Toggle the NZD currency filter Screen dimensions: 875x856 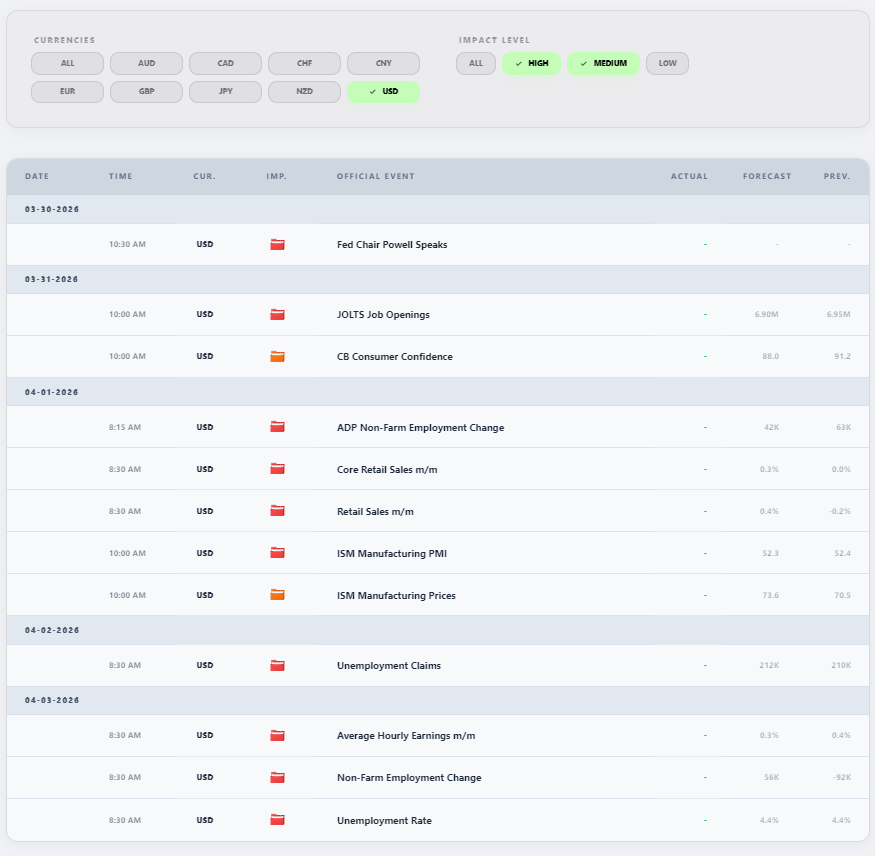pyautogui.click(x=305, y=92)
